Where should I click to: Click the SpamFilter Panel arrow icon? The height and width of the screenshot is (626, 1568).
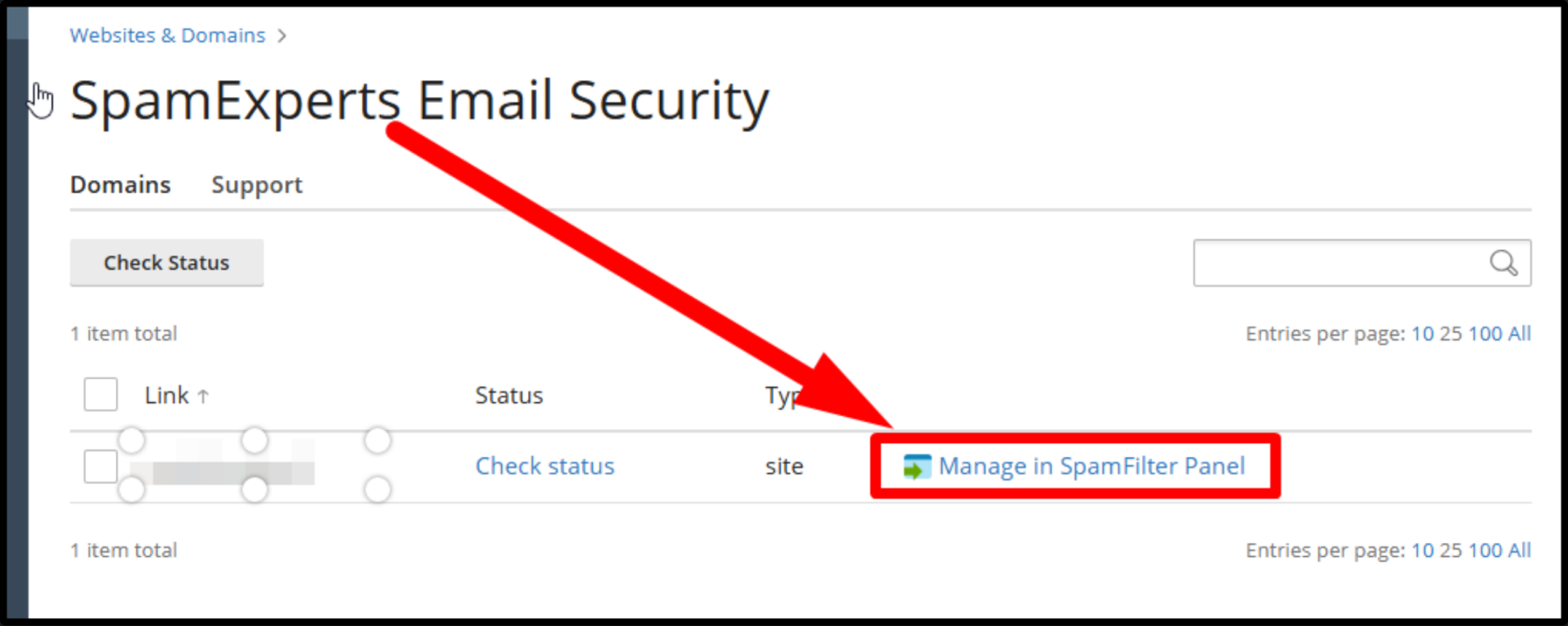[917, 466]
